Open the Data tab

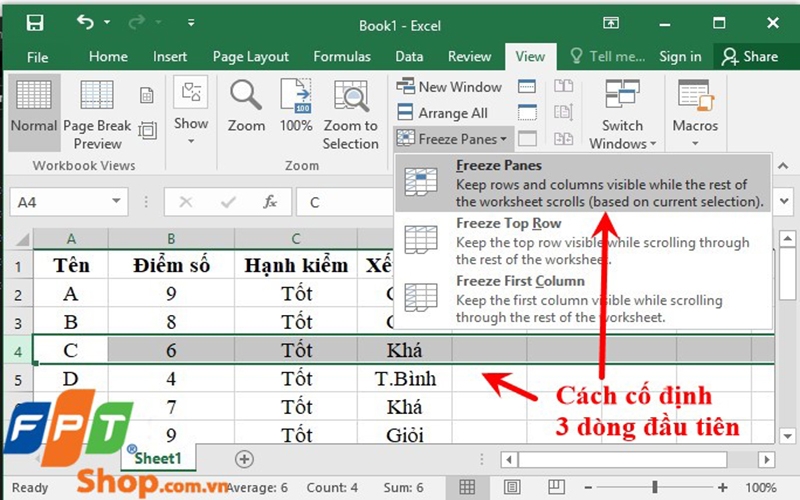[x=409, y=56]
